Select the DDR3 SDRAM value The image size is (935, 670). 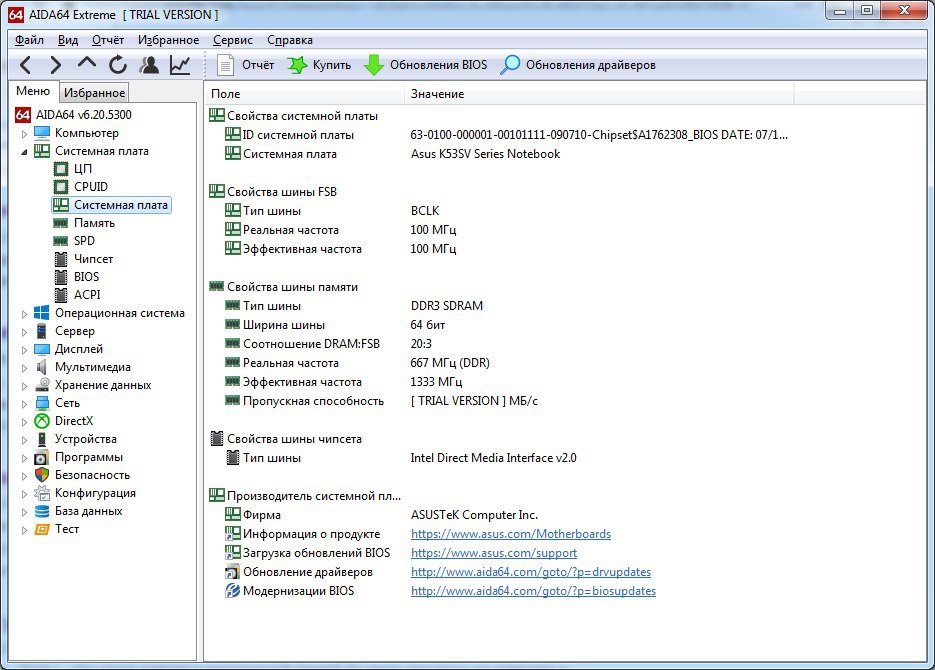point(447,306)
